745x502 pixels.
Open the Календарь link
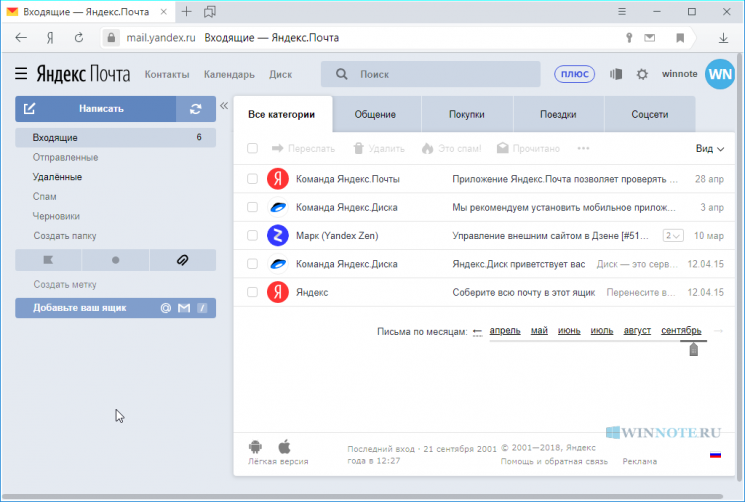tap(229, 75)
